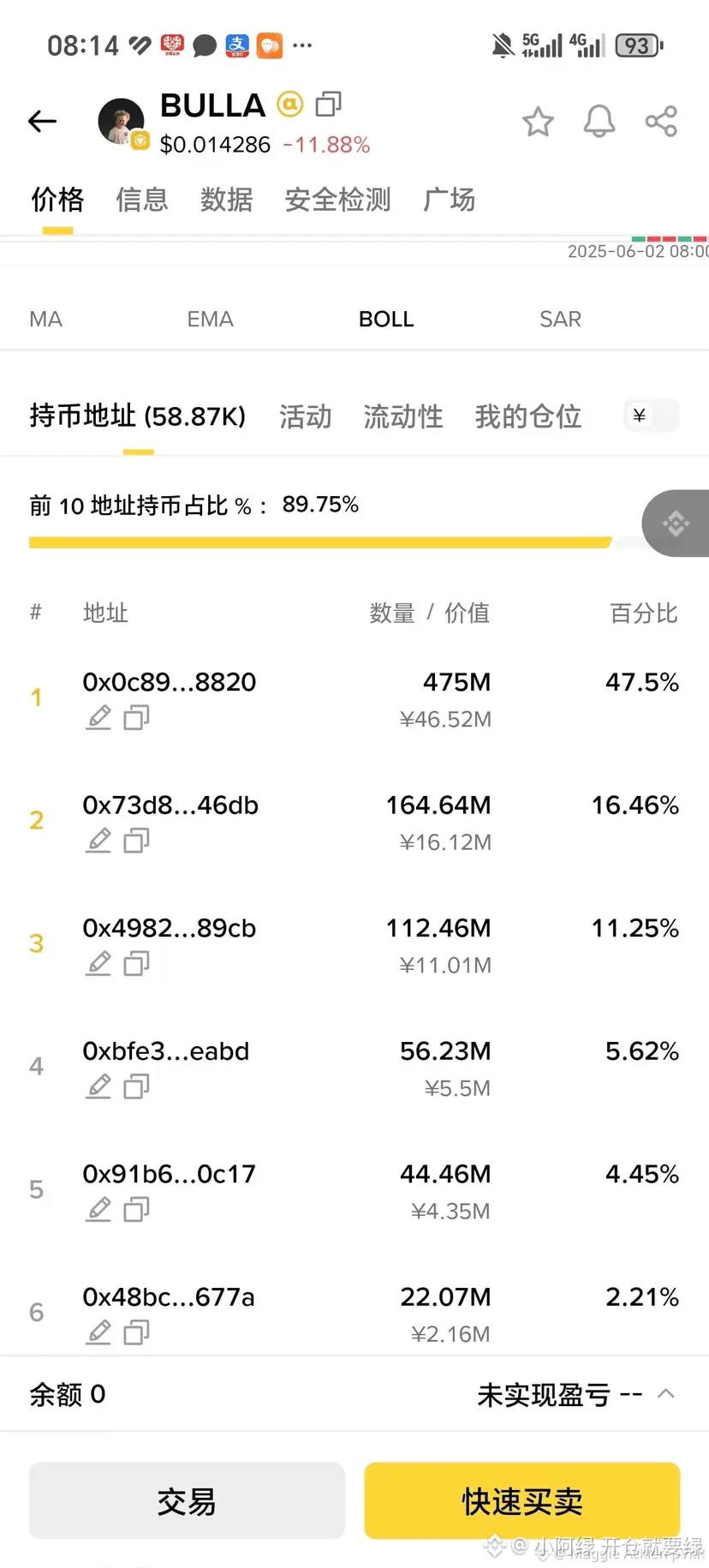Open the 我的仓位 tab
The width and height of the screenshot is (709, 1568).
click(527, 416)
